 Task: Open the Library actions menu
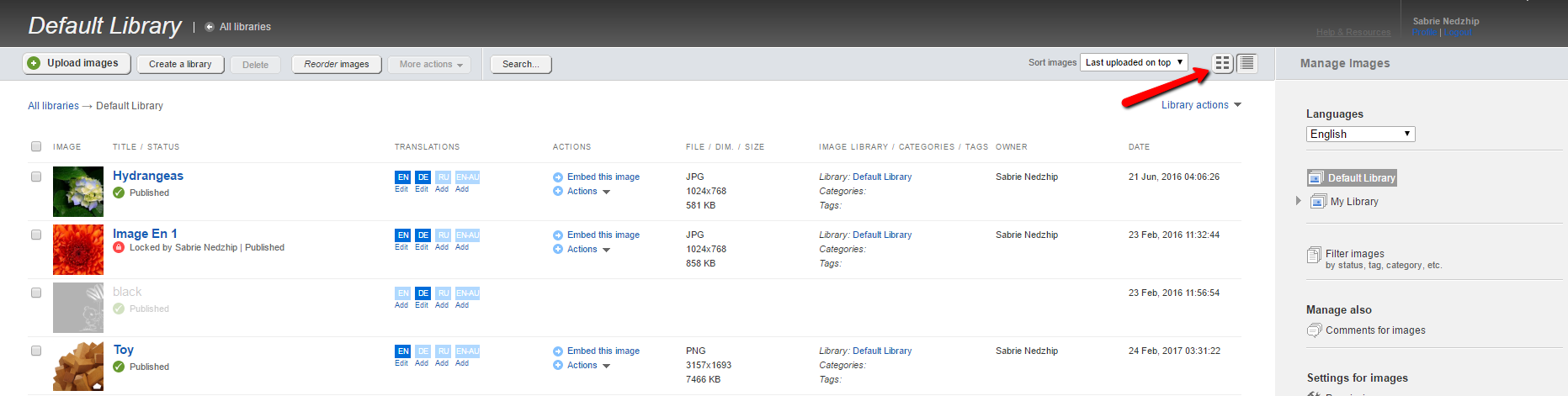pyautogui.click(x=1201, y=105)
